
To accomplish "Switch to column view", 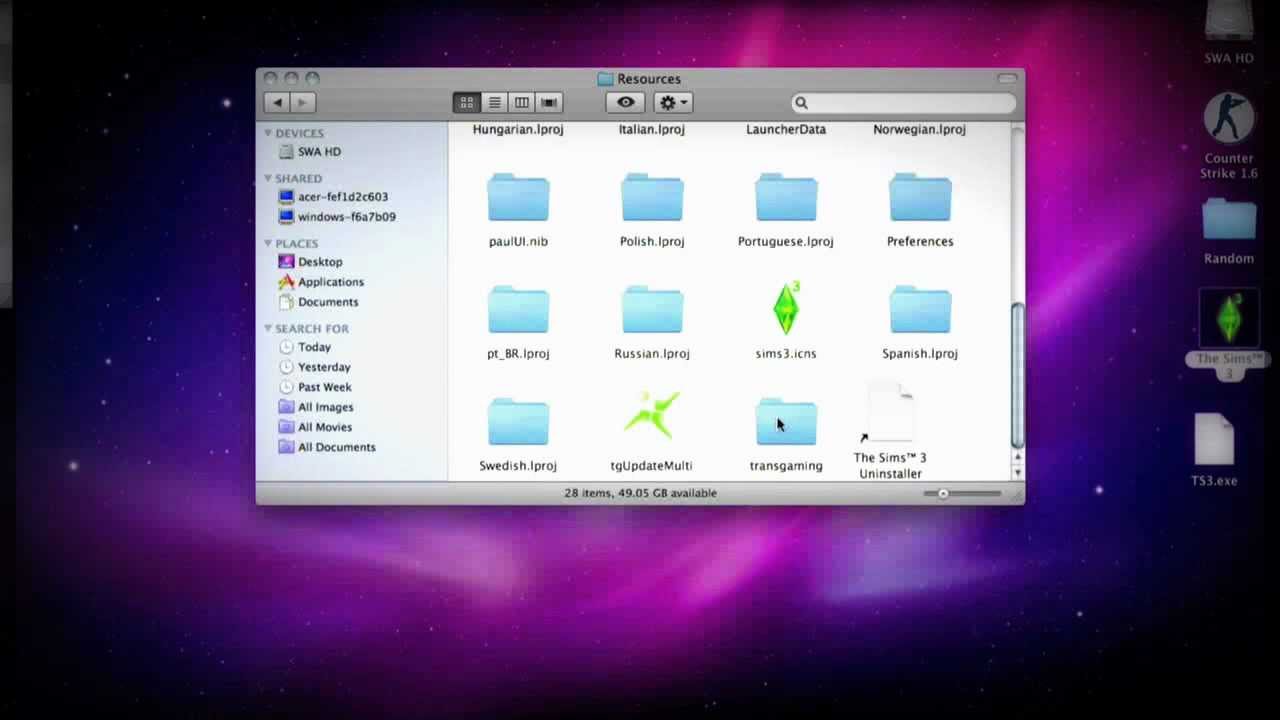I will pos(521,102).
